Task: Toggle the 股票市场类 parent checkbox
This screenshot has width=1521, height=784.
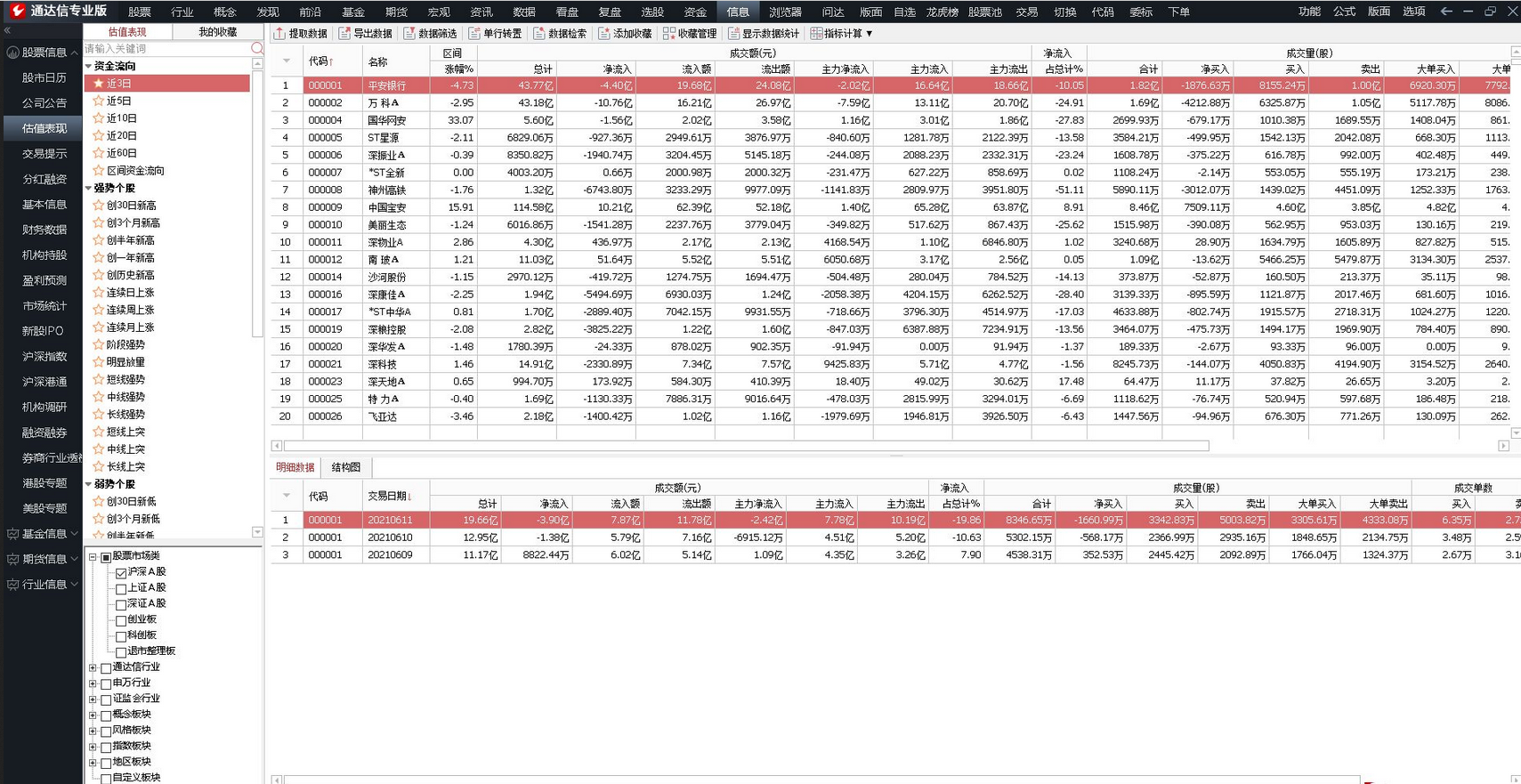Action: pyautogui.click(x=106, y=557)
